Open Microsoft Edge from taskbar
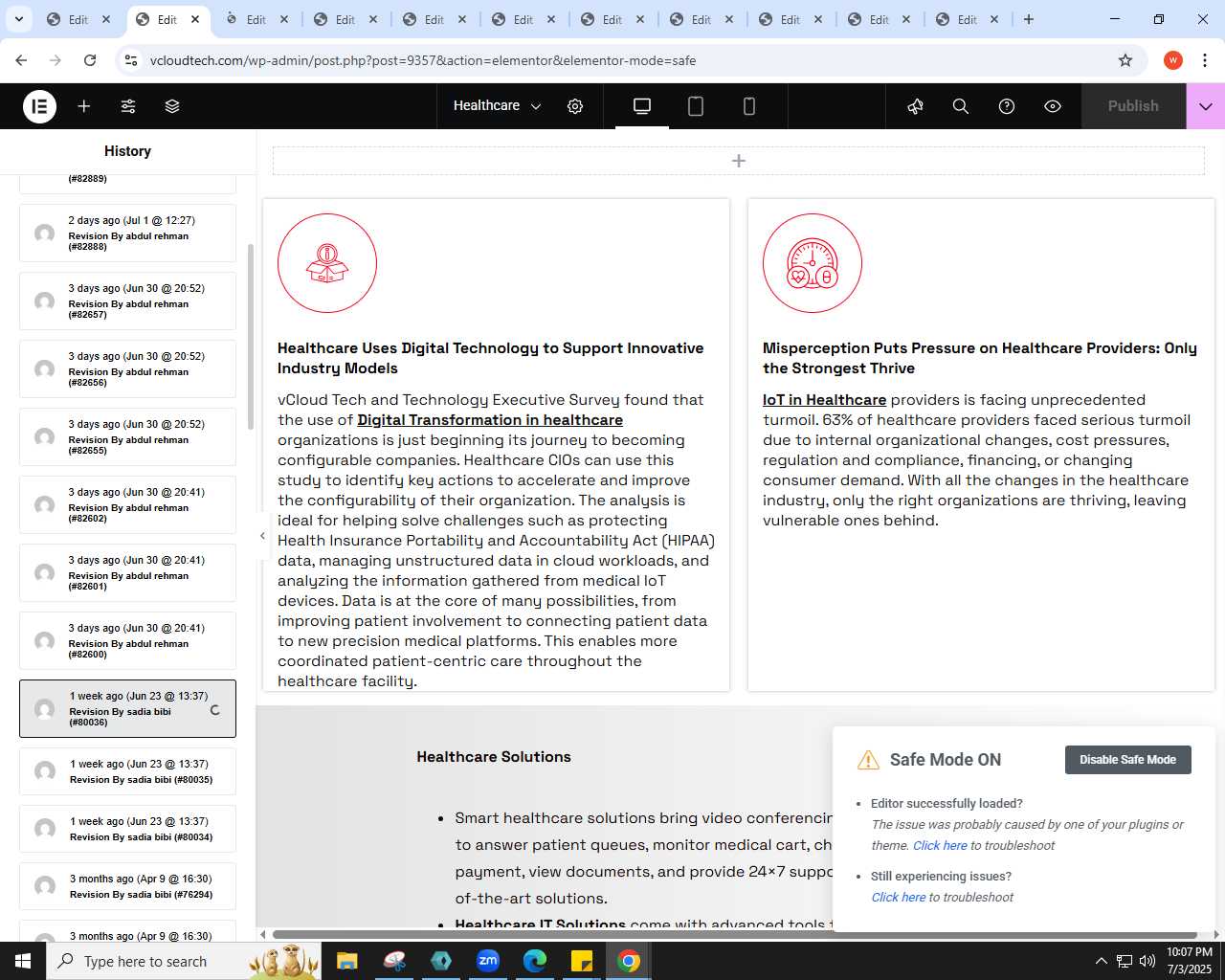The width and height of the screenshot is (1225, 980). [x=535, y=961]
